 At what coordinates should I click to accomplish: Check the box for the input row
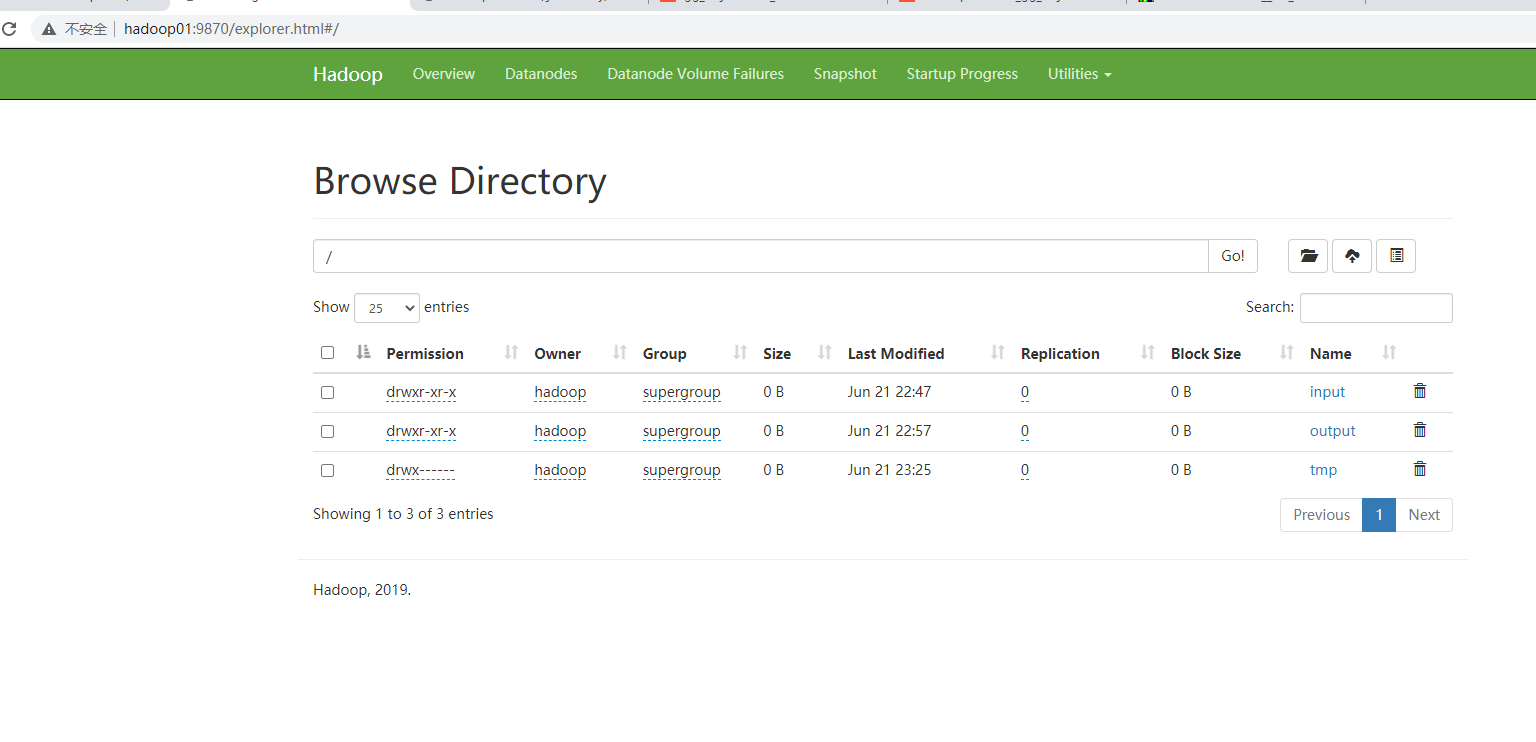[x=327, y=392]
